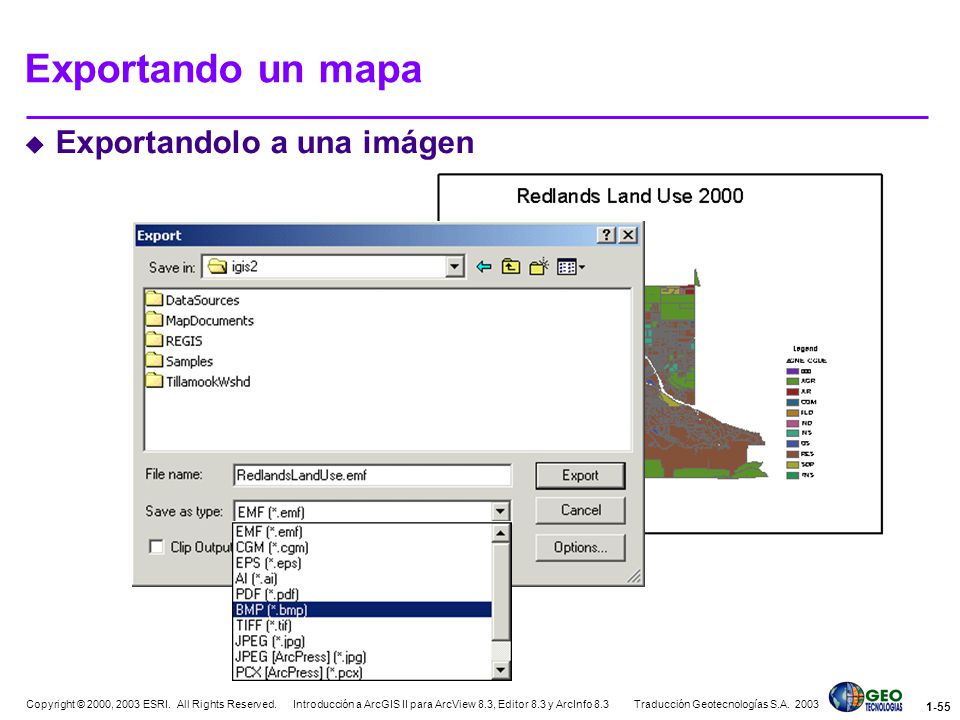Click the Redlands Land Use 2000 title
Image resolution: width=960 pixels, height=720 pixels.
coord(629,196)
